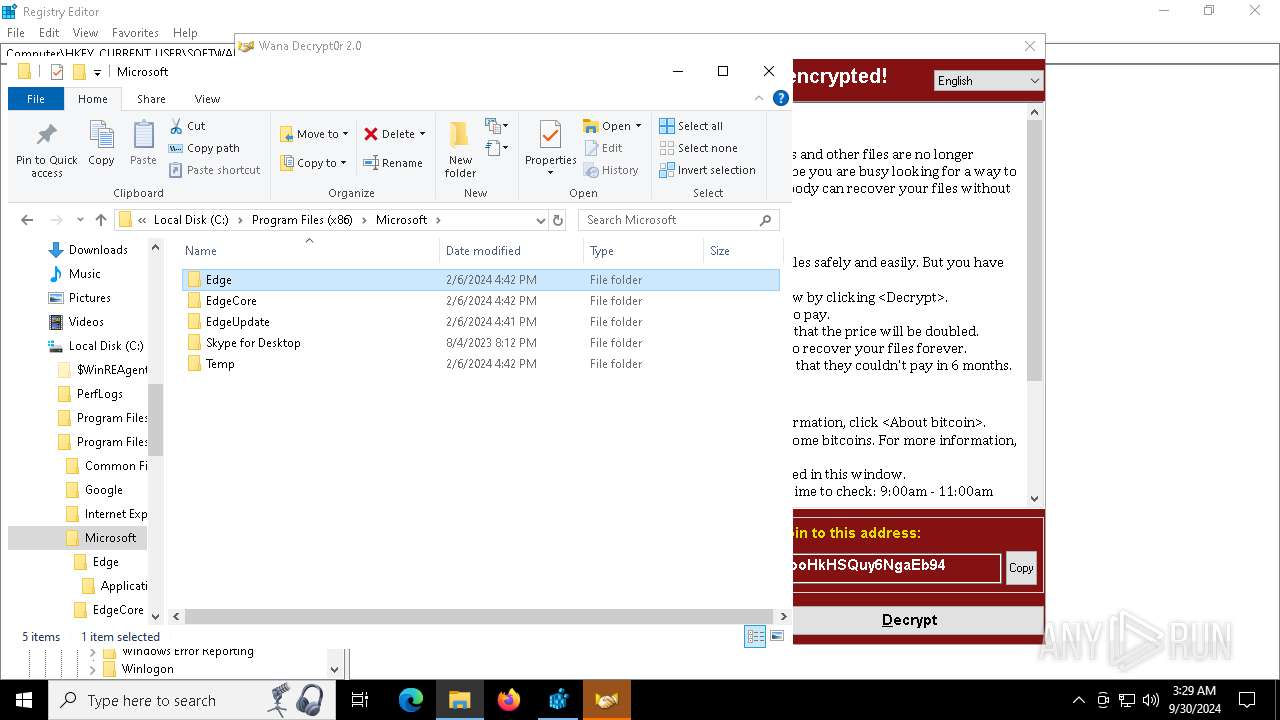Image resolution: width=1280 pixels, height=720 pixels.
Task: Click the Refresh button in address bar
Action: coord(558,220)
